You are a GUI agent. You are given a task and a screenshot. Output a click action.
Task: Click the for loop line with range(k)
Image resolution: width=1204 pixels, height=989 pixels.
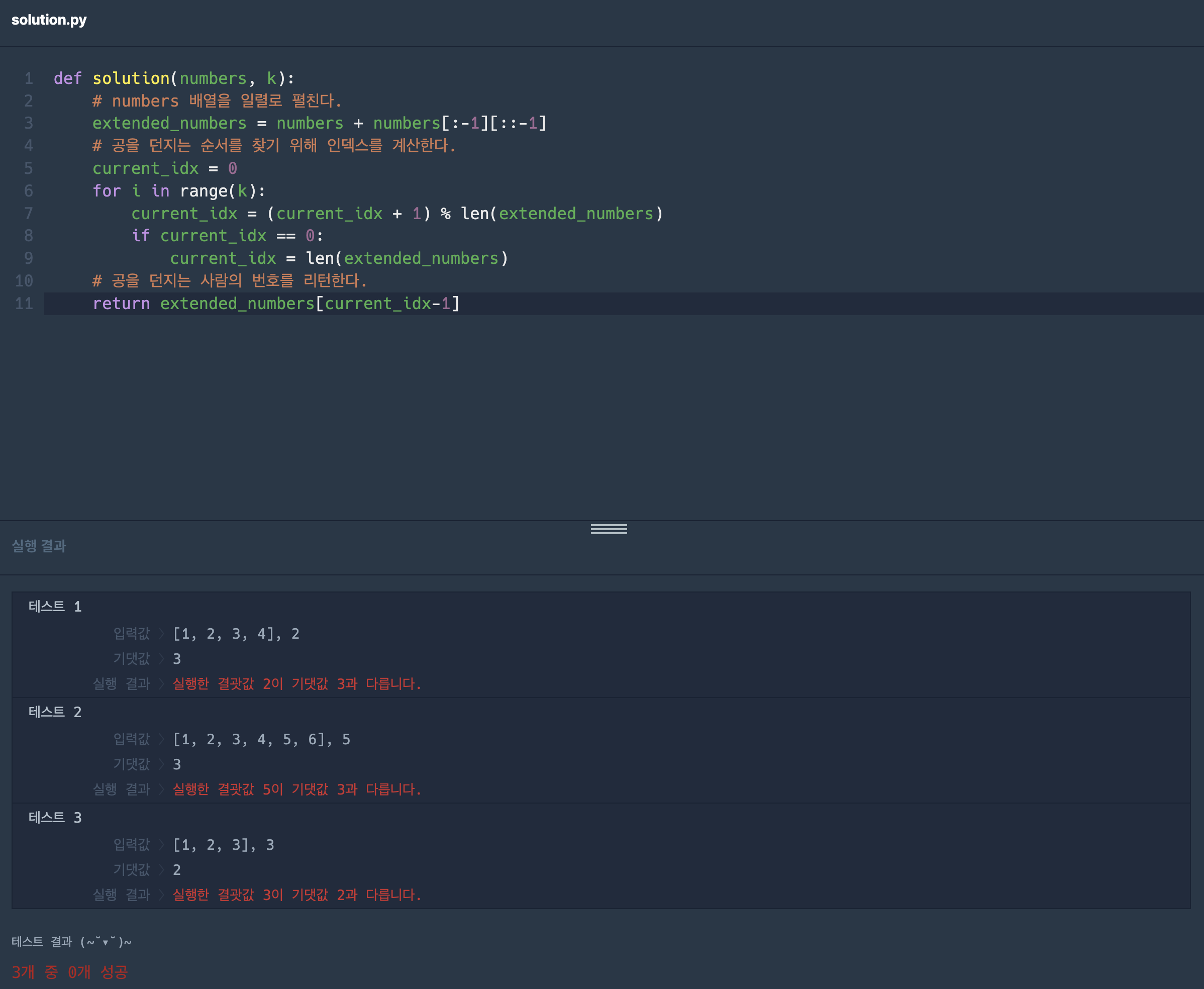tap(179, 191)
